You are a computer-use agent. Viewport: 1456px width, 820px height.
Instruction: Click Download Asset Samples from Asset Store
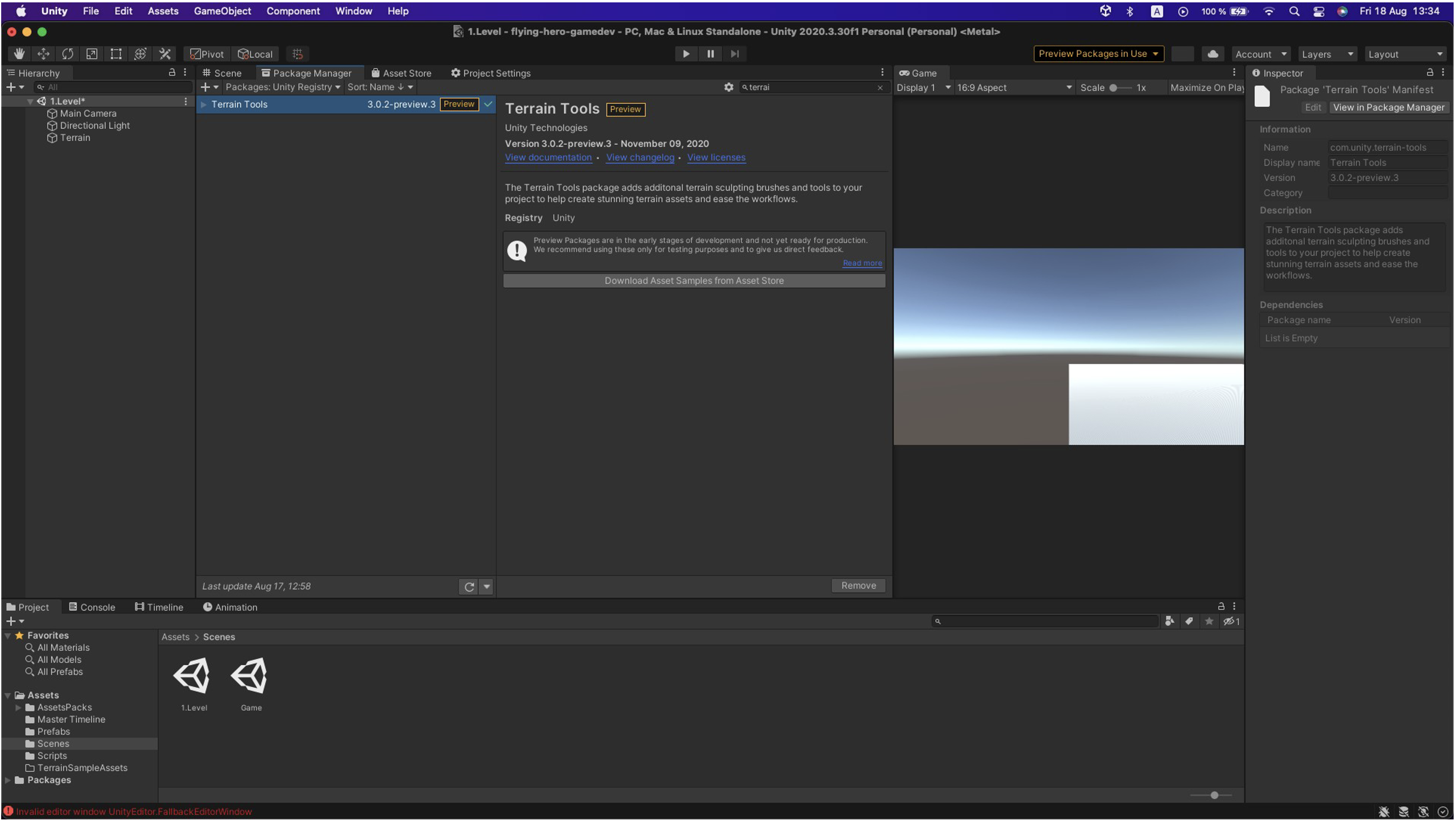(694, 281)
